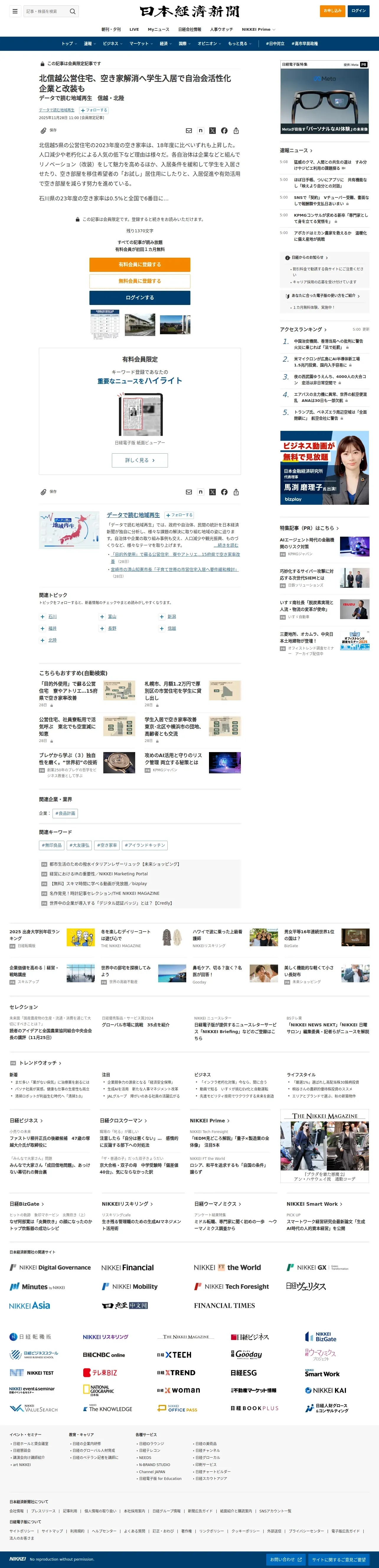379x1568 pixels.
Task: Follow the 北陸 topic plus icon
Action: 43,640
